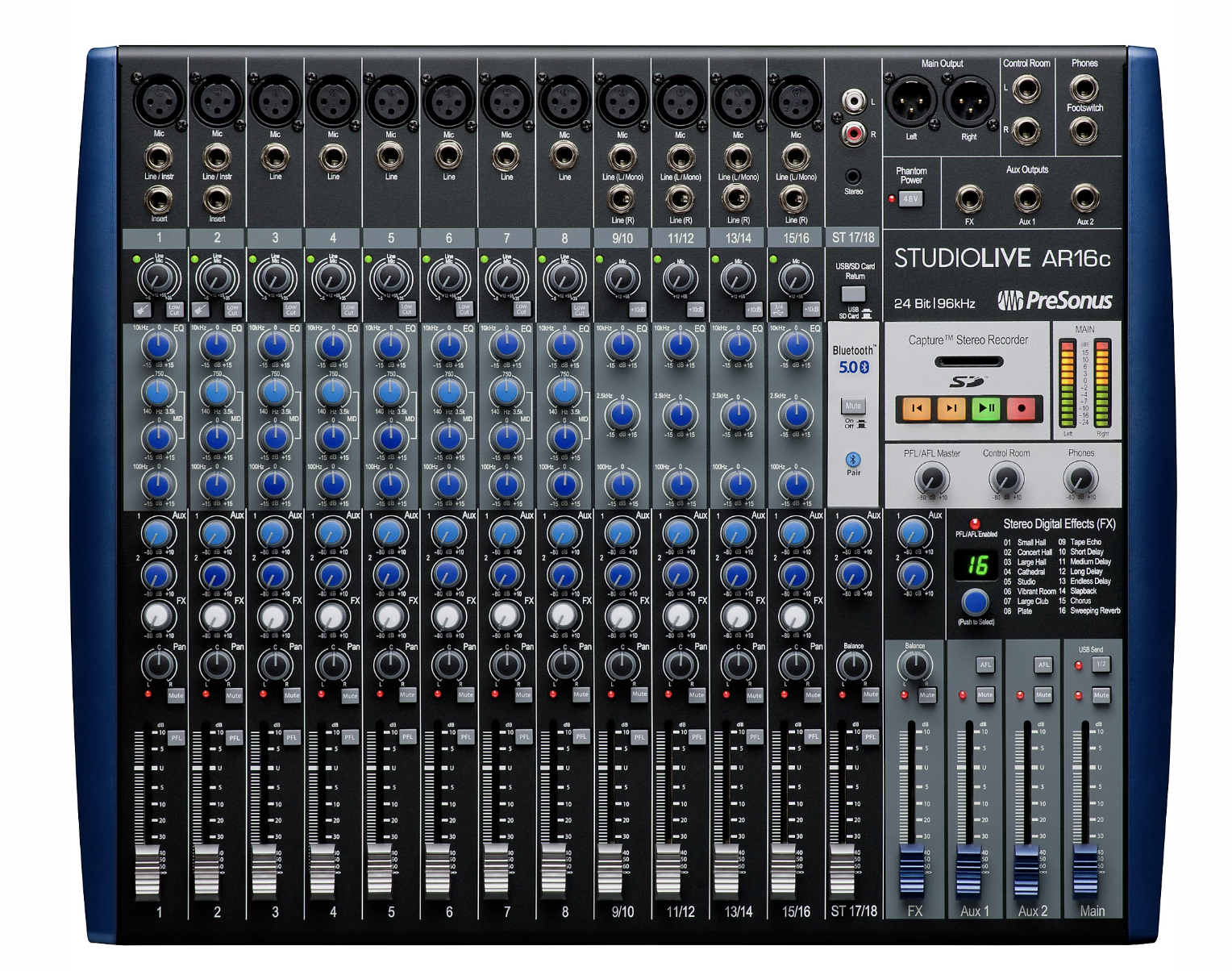This screenshot has height=971, width=1232.
Task: Hit the green play/pause button
Action: click(x=986, y=409)
